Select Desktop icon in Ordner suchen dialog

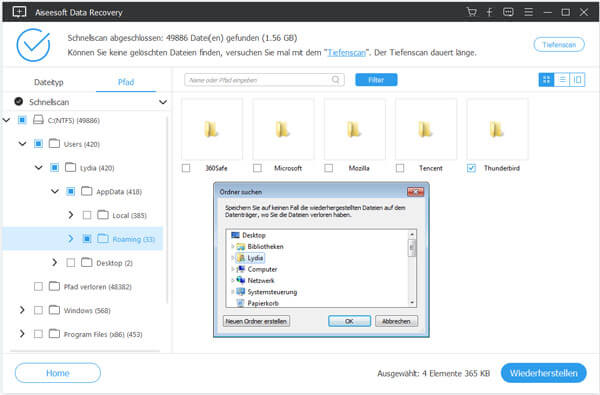235,235
